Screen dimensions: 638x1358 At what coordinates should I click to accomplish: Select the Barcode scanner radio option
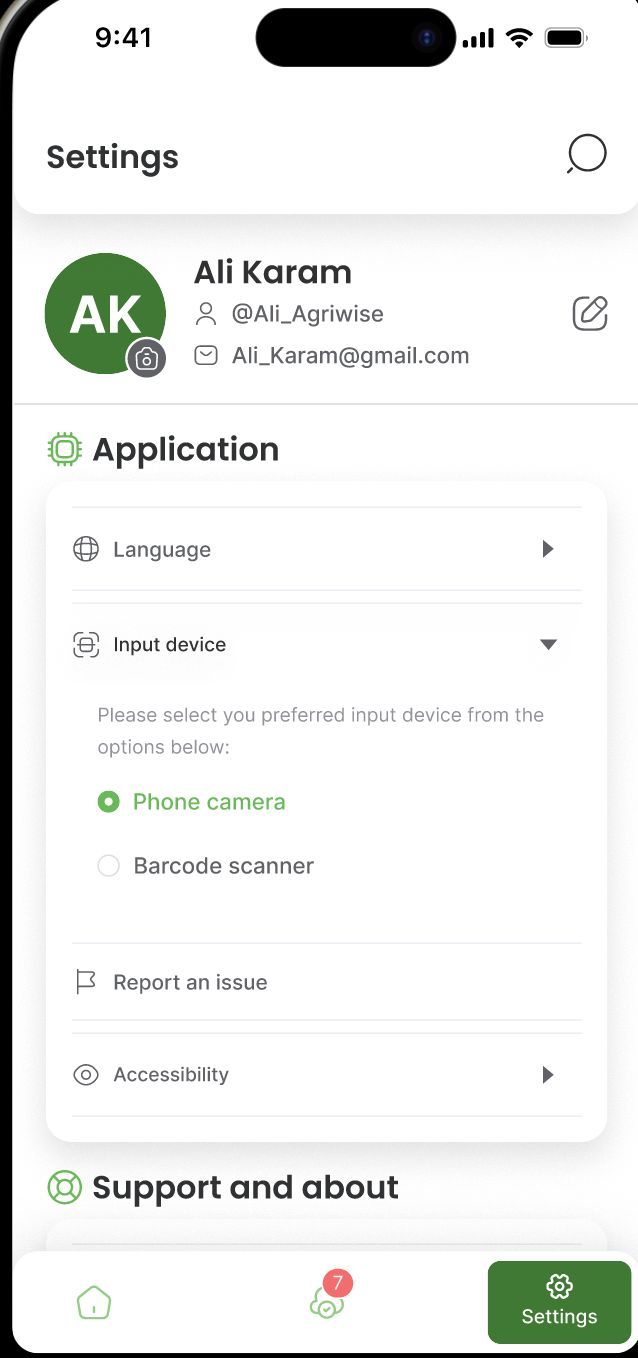pyautogui.click(x=108, y=866)
